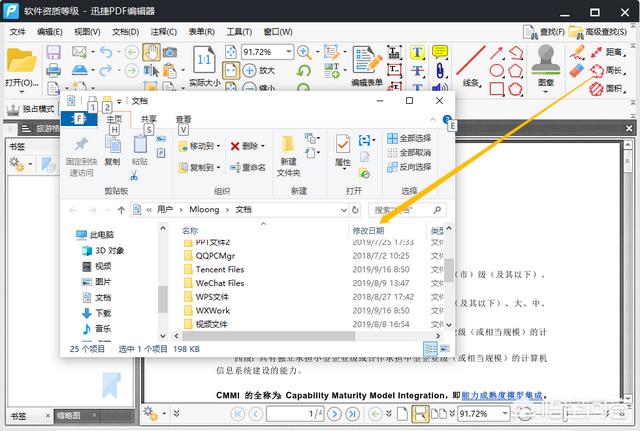
Task: Select 下载 in the navigation pane
Action: tap(103, 313)
